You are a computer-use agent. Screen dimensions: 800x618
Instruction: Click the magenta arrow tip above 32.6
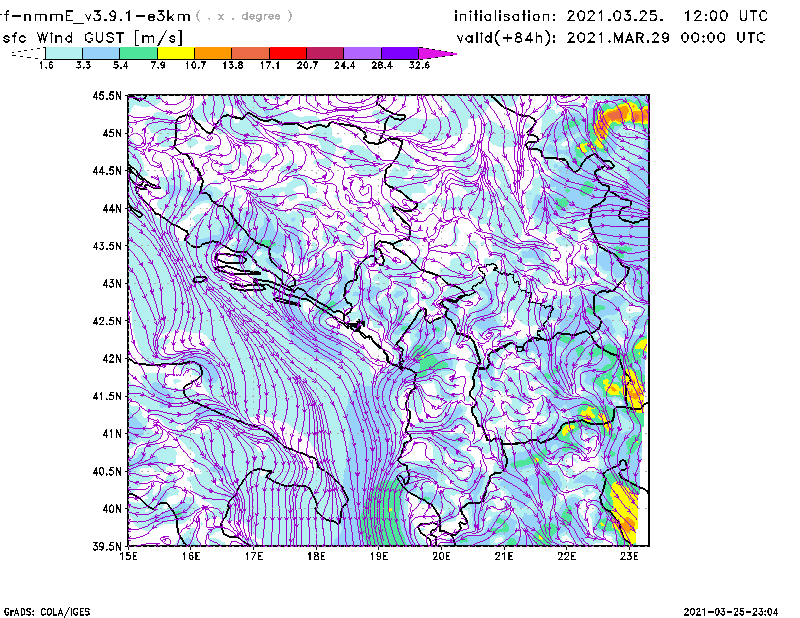[437, 53]
